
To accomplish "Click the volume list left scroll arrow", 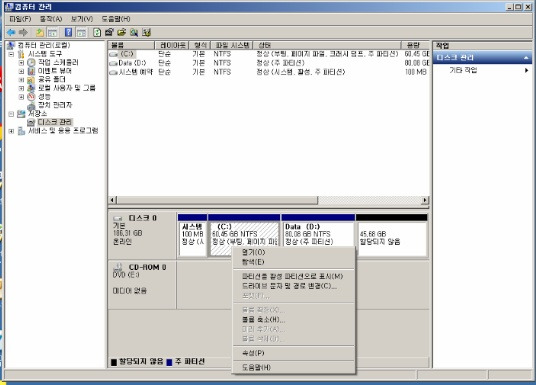I will tap(112, 200).
